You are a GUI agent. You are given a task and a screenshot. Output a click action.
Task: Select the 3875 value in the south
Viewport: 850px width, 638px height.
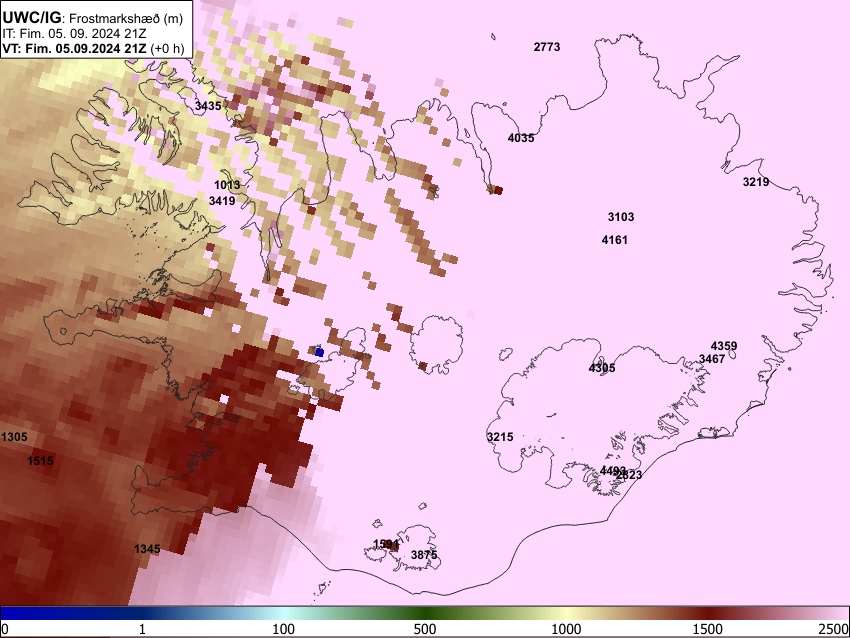click(x=424, y=555)
